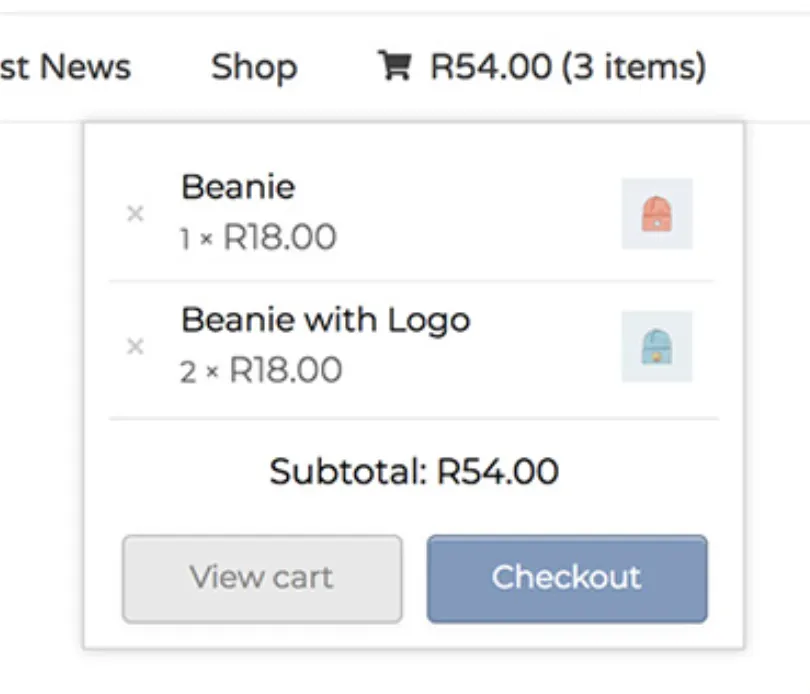
Task: Open the Beanie with Logo product link
Action: [x=325, y=320]
